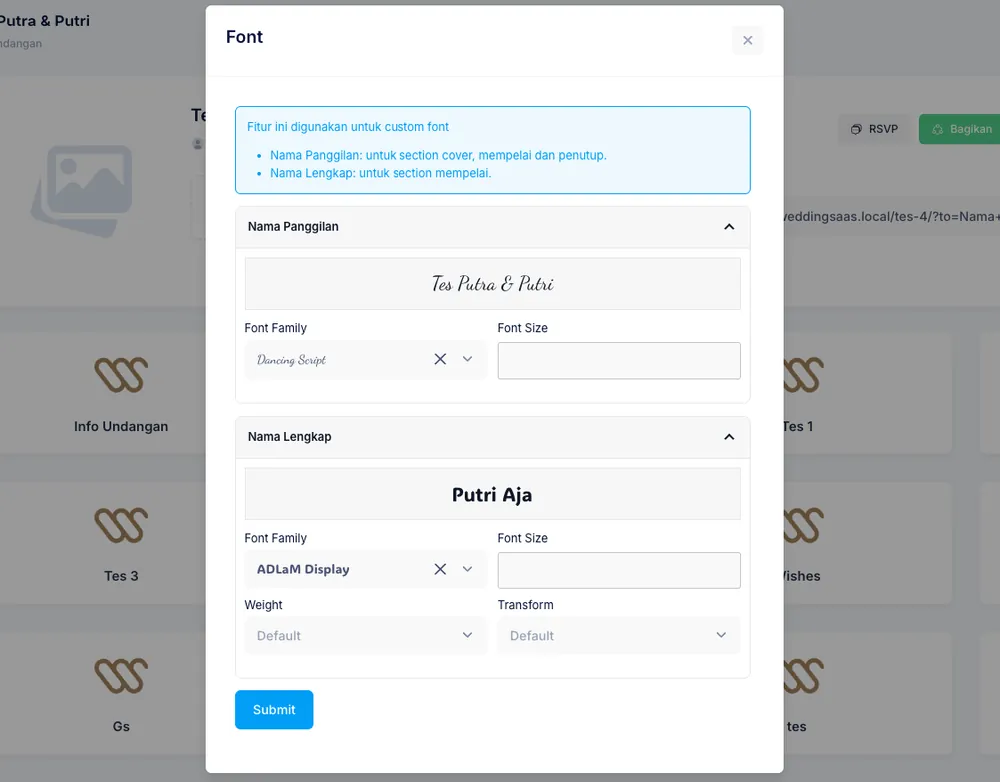1000x782 pixels.
Task: Click the image placeholder thumbnail
Action: (82, 190)
